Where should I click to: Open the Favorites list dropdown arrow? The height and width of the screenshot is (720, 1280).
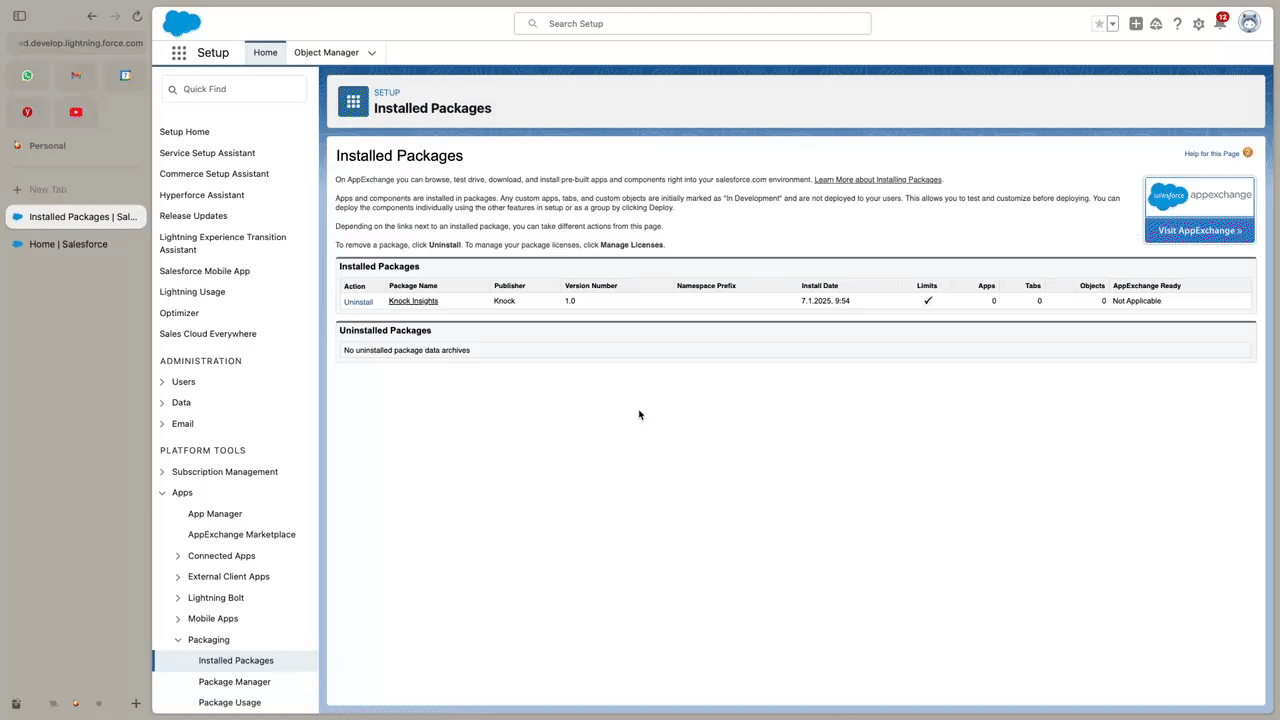[1112, 24]
